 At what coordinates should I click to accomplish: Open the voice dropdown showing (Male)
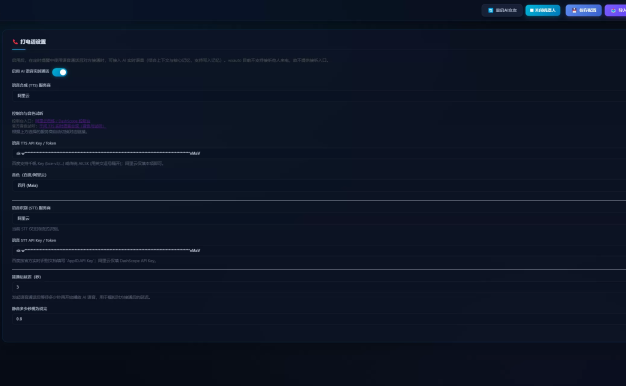coord(319,186)
